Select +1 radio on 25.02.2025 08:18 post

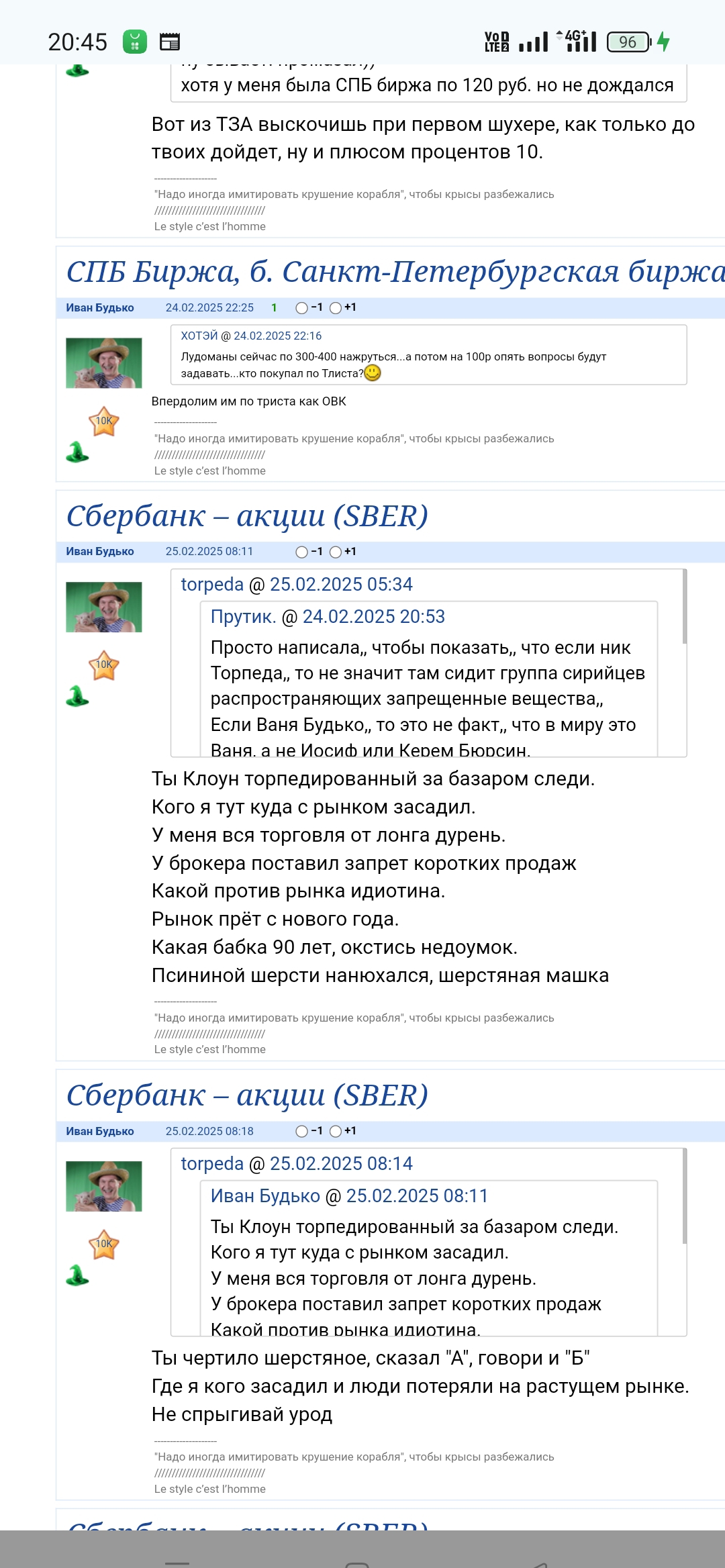pos(336,1131)
